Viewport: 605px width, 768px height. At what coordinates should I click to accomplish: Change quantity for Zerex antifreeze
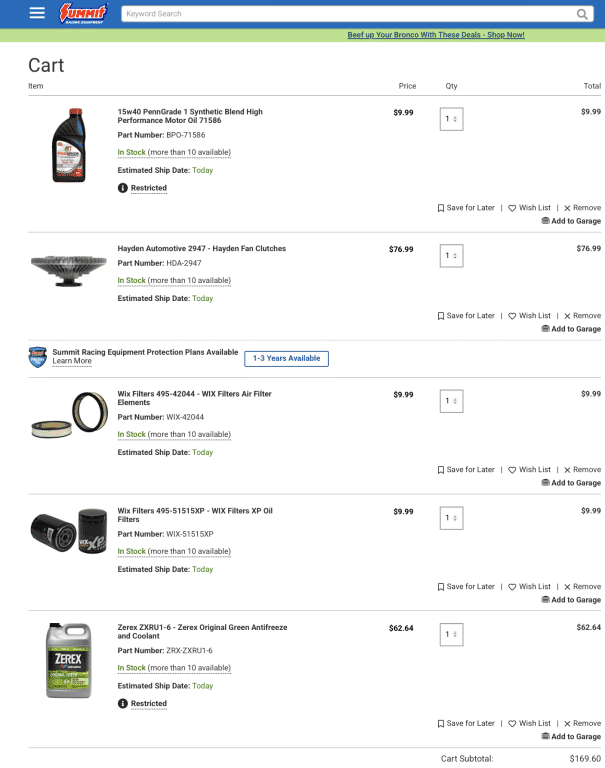(x=452, y=635)
